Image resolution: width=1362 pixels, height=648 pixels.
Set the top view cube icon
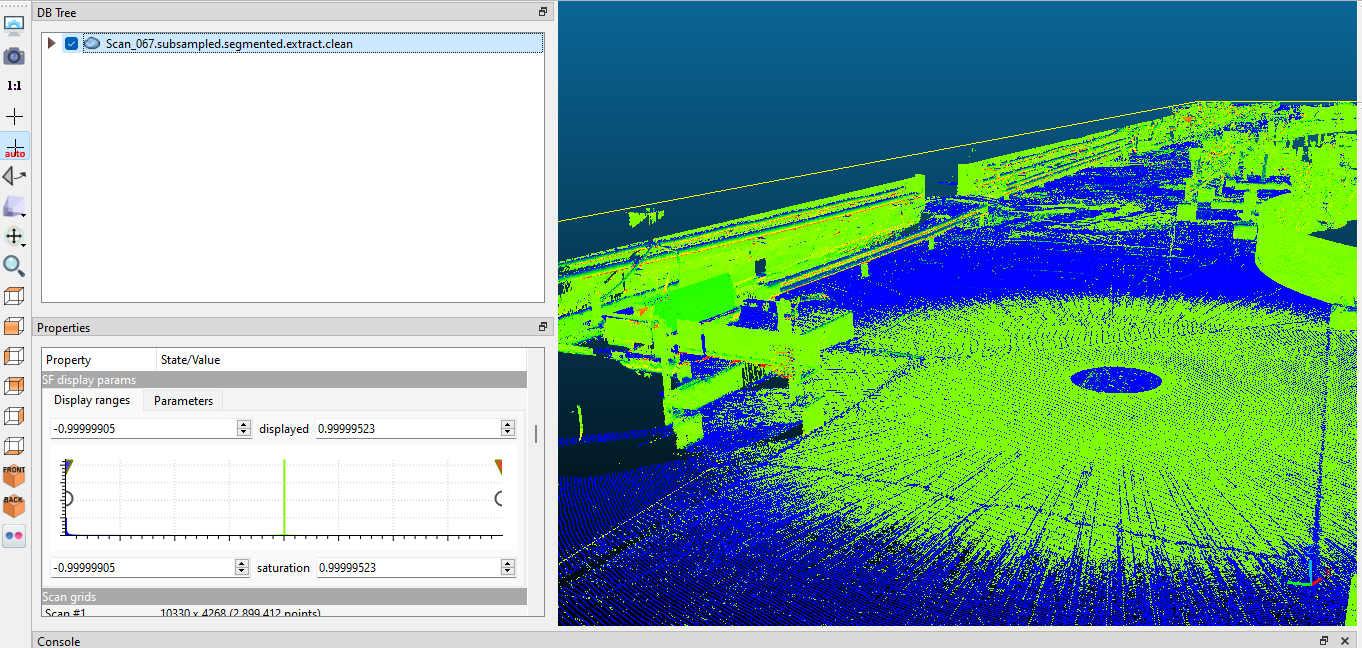pyautogui.click(x=14, y=296)
